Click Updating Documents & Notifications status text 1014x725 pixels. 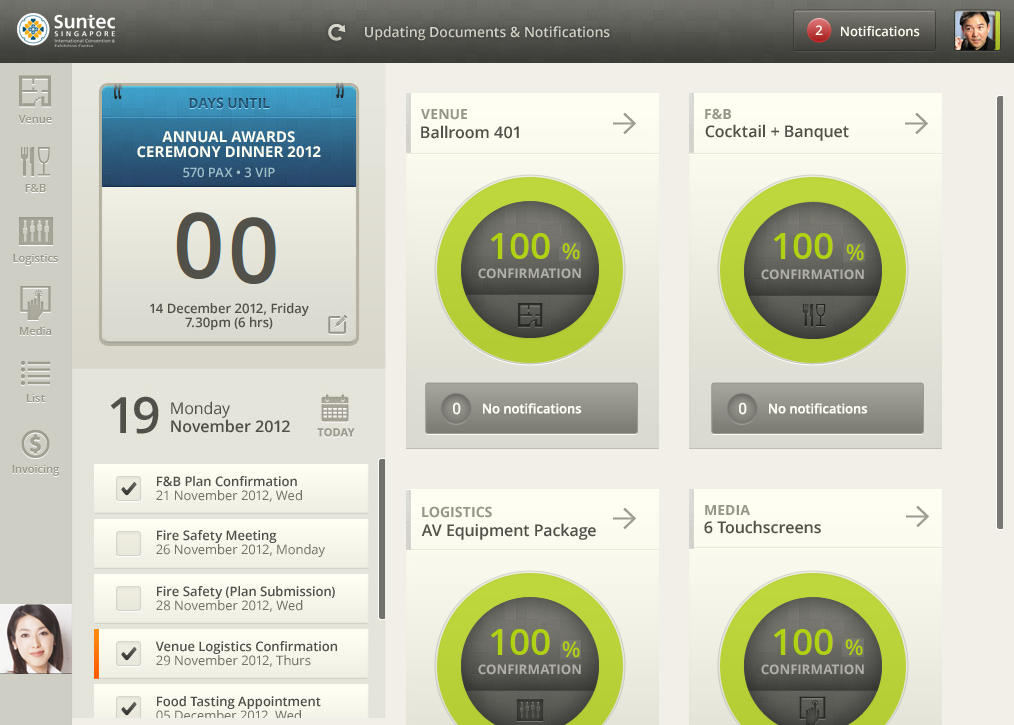pos(486,32)
